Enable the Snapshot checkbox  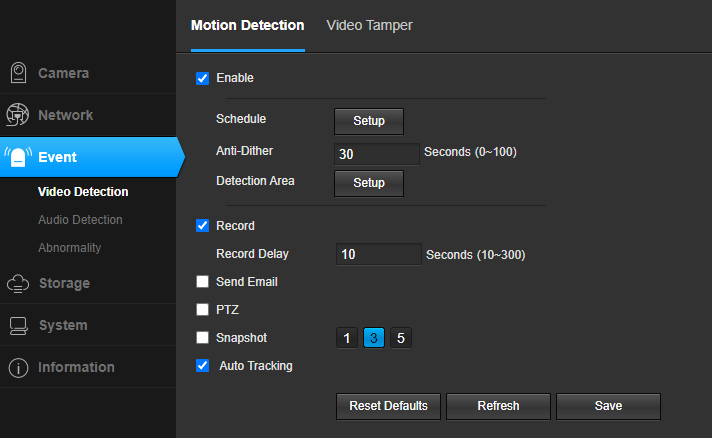[203, 338]
